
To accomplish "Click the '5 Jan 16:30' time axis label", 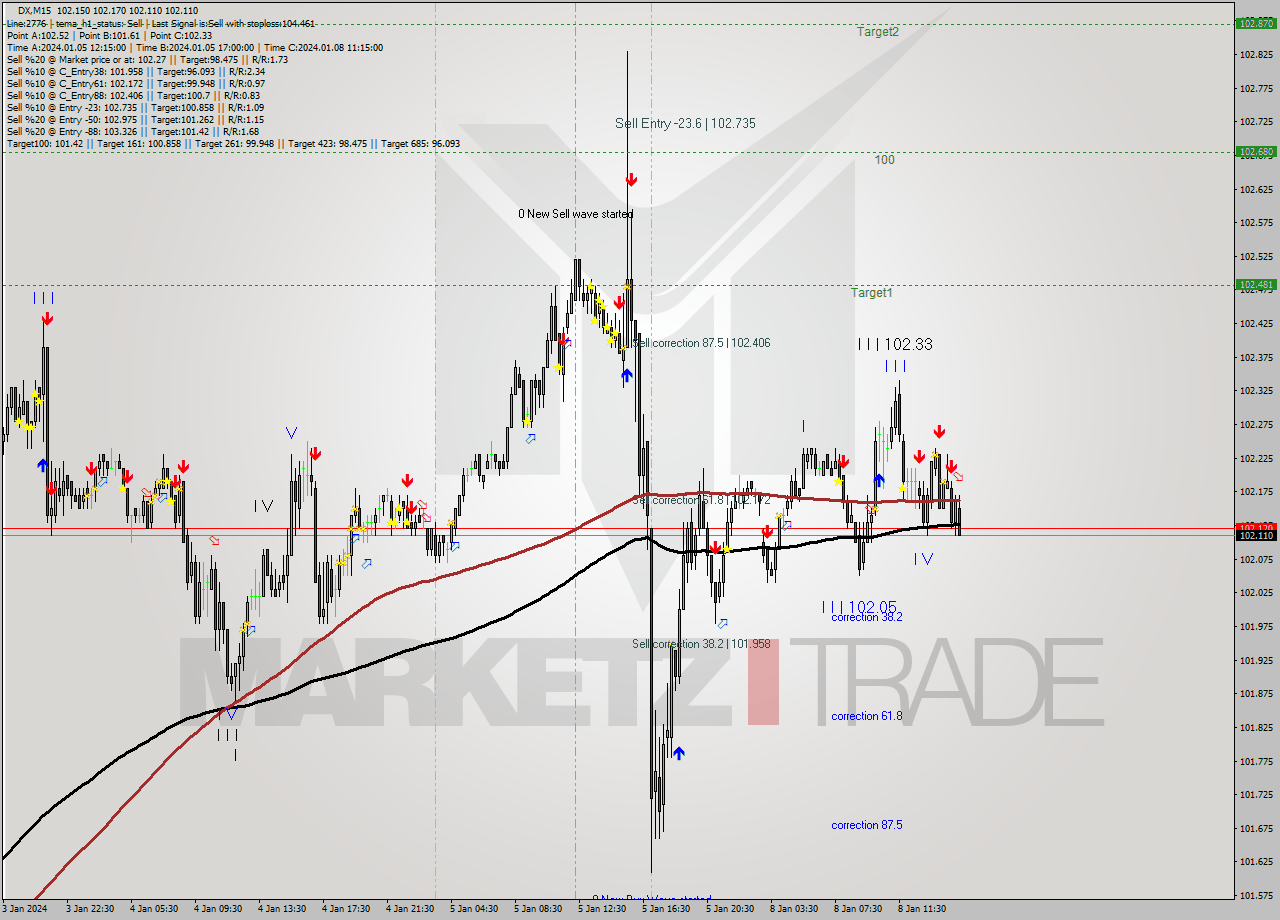I will coord(666,909).
